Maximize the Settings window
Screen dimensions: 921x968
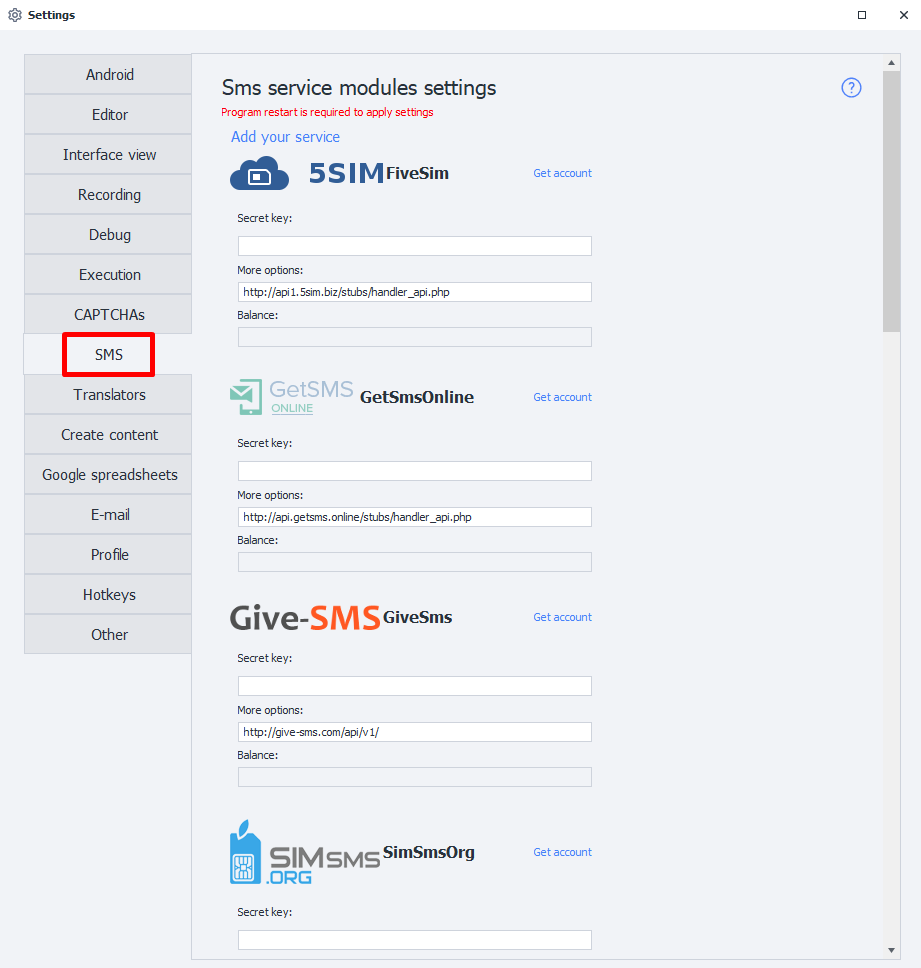[862, 15]
